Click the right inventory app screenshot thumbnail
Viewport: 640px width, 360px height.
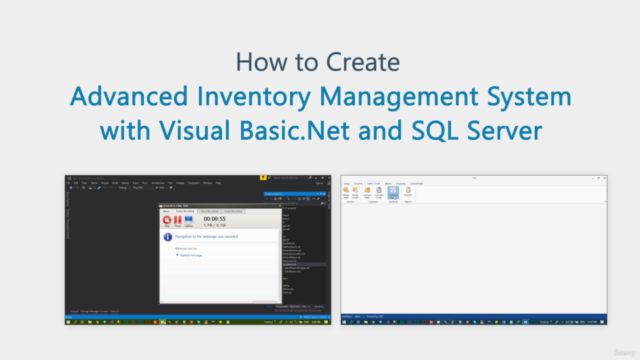point(474,250)
